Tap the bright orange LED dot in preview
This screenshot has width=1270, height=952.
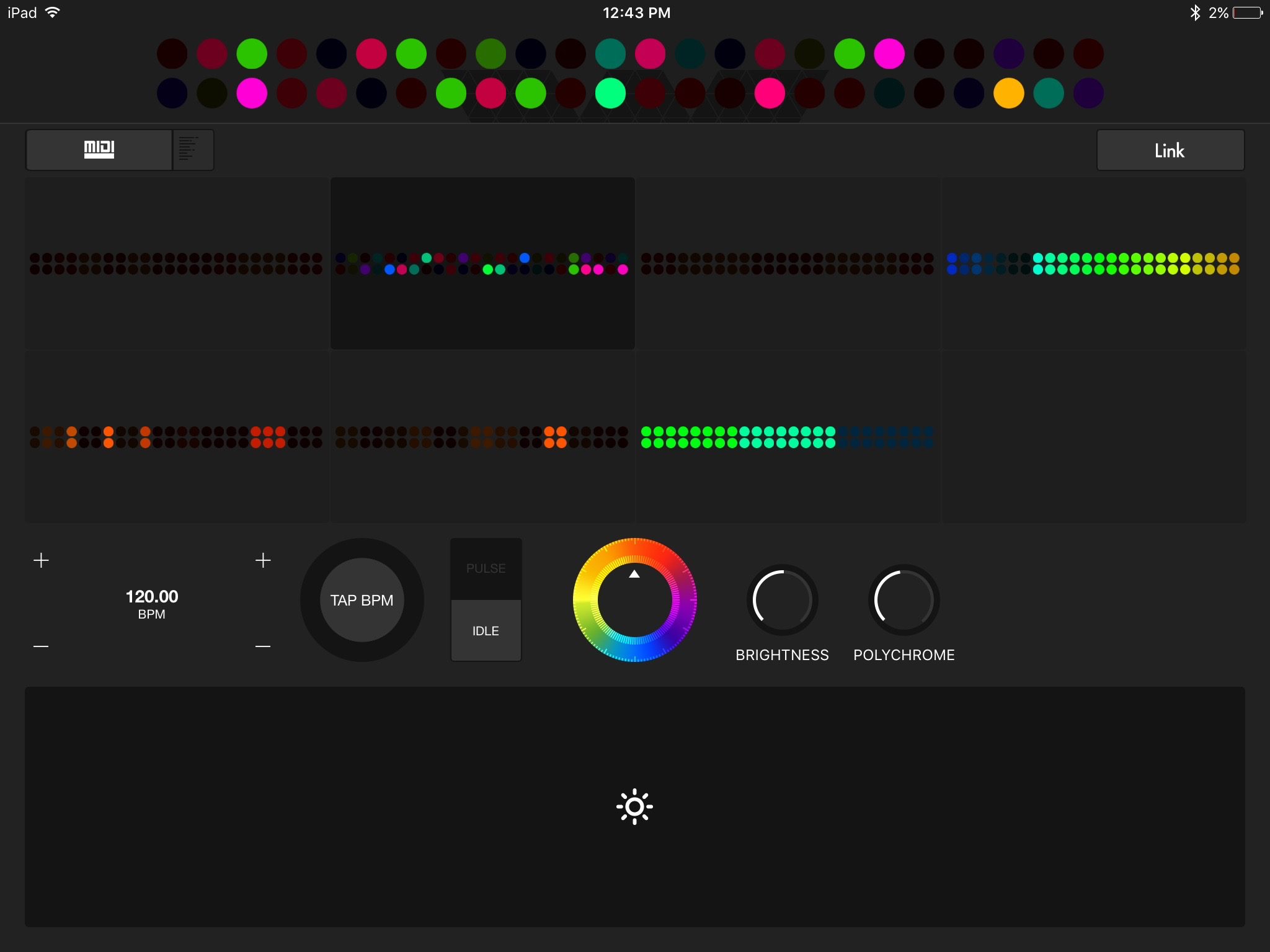click(x=1008, y=94)
